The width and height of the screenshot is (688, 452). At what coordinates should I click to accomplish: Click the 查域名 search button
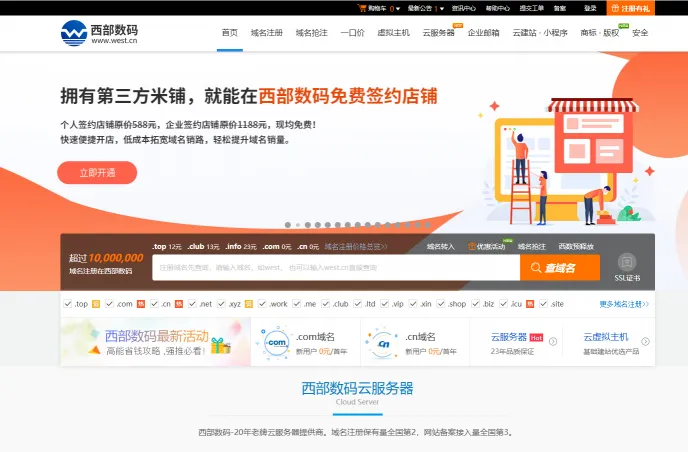coord(560,268)
